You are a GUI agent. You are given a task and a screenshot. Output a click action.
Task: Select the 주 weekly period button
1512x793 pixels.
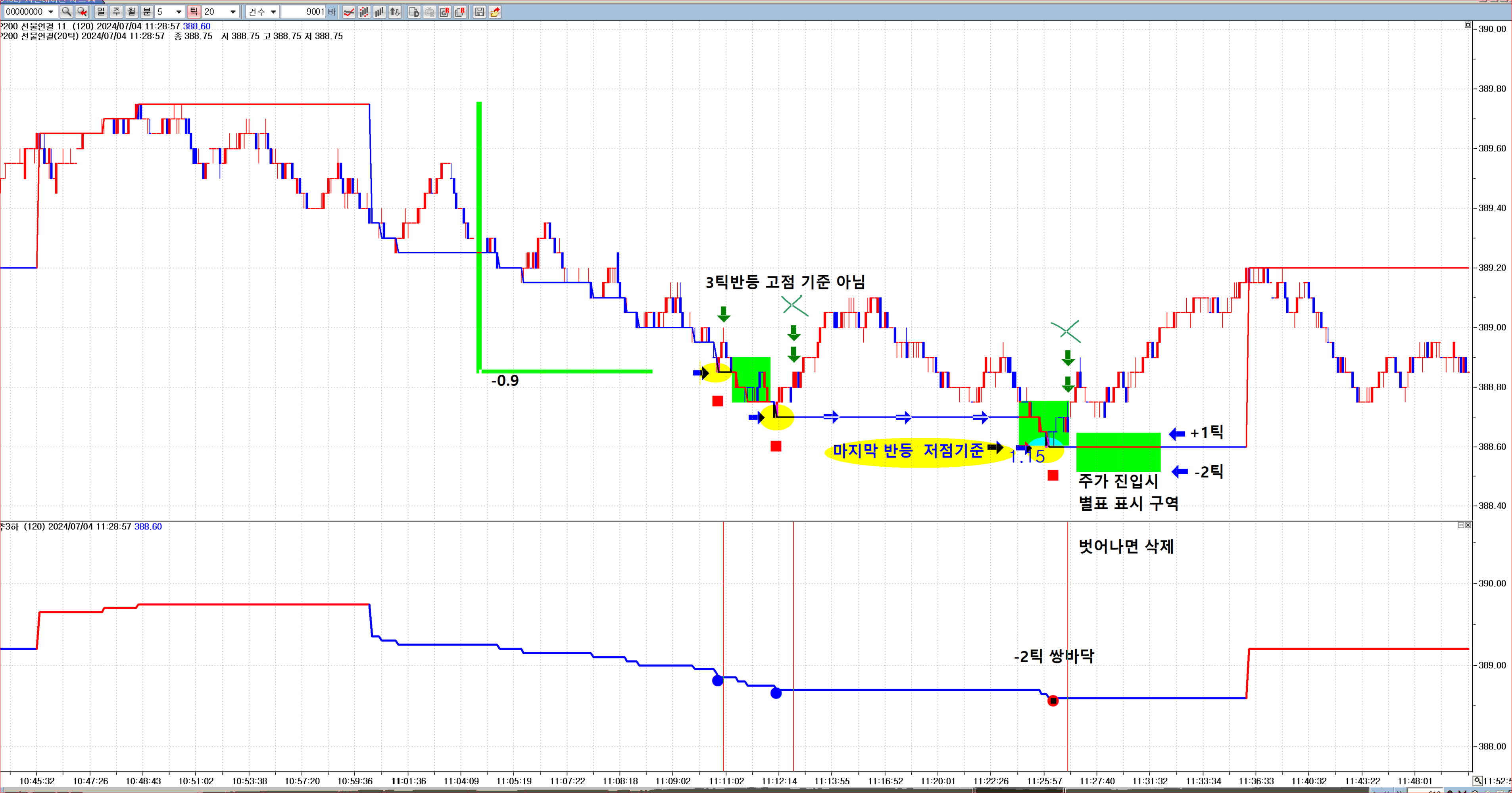click(116, 12)
